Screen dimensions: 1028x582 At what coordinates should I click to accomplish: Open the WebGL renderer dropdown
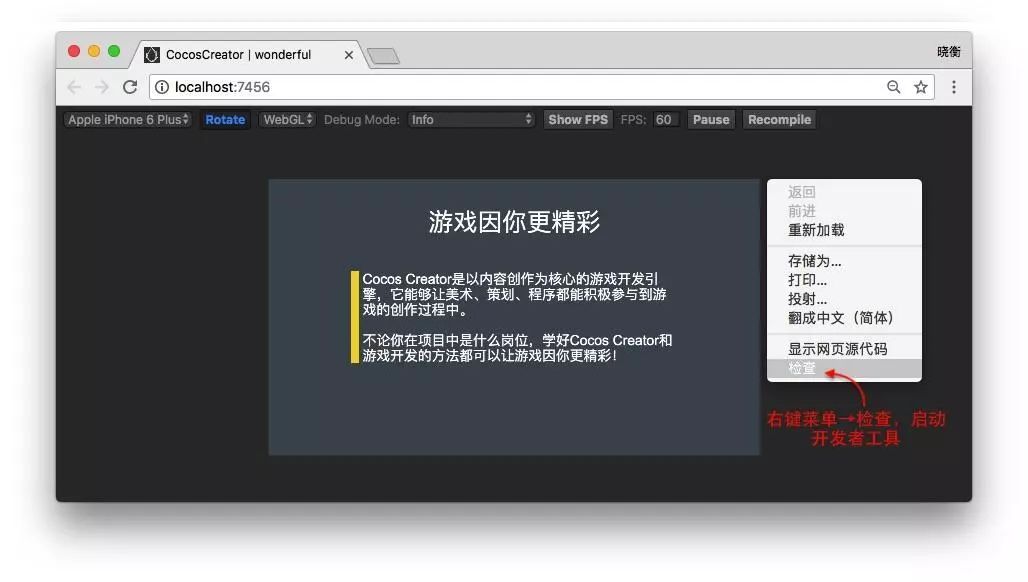[287, 119]
